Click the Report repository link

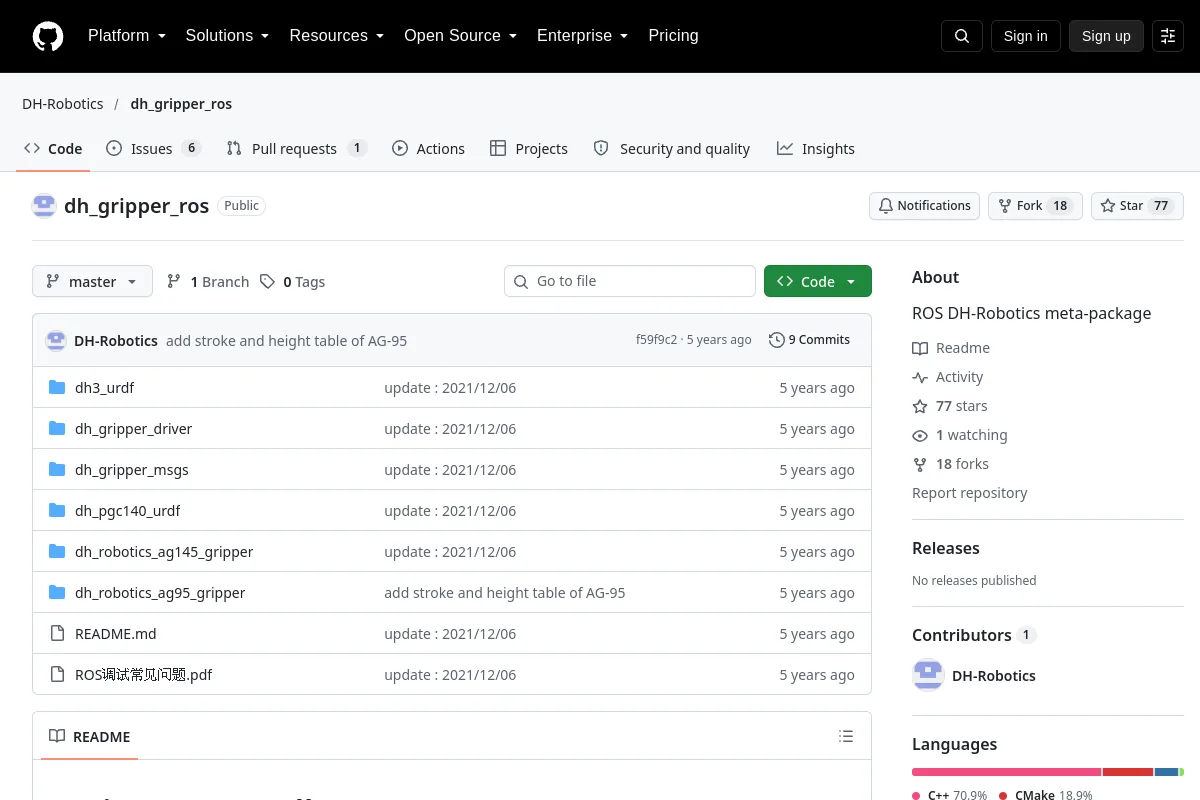click(970, 493)
